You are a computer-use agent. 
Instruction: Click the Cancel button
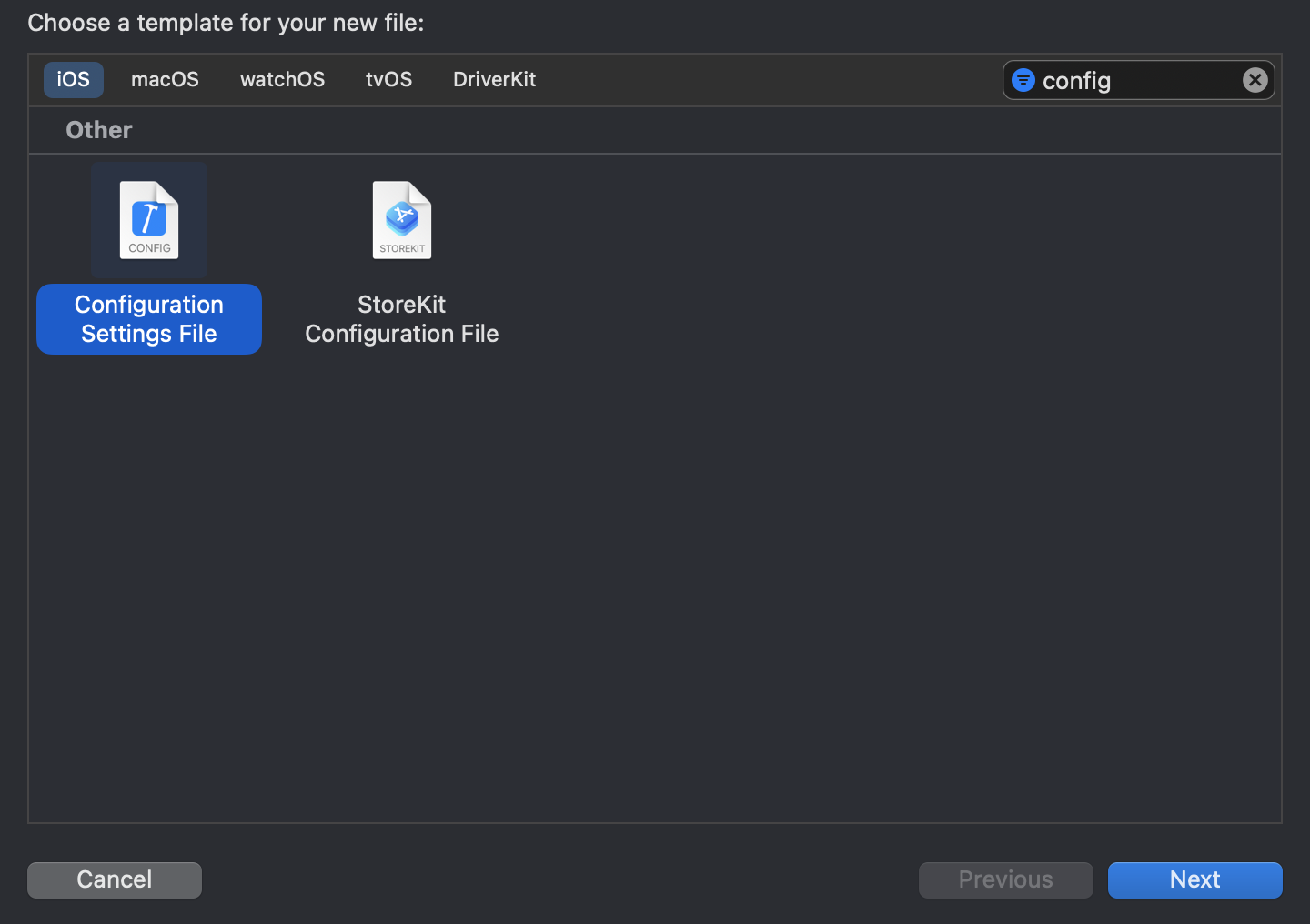(115, 879)
